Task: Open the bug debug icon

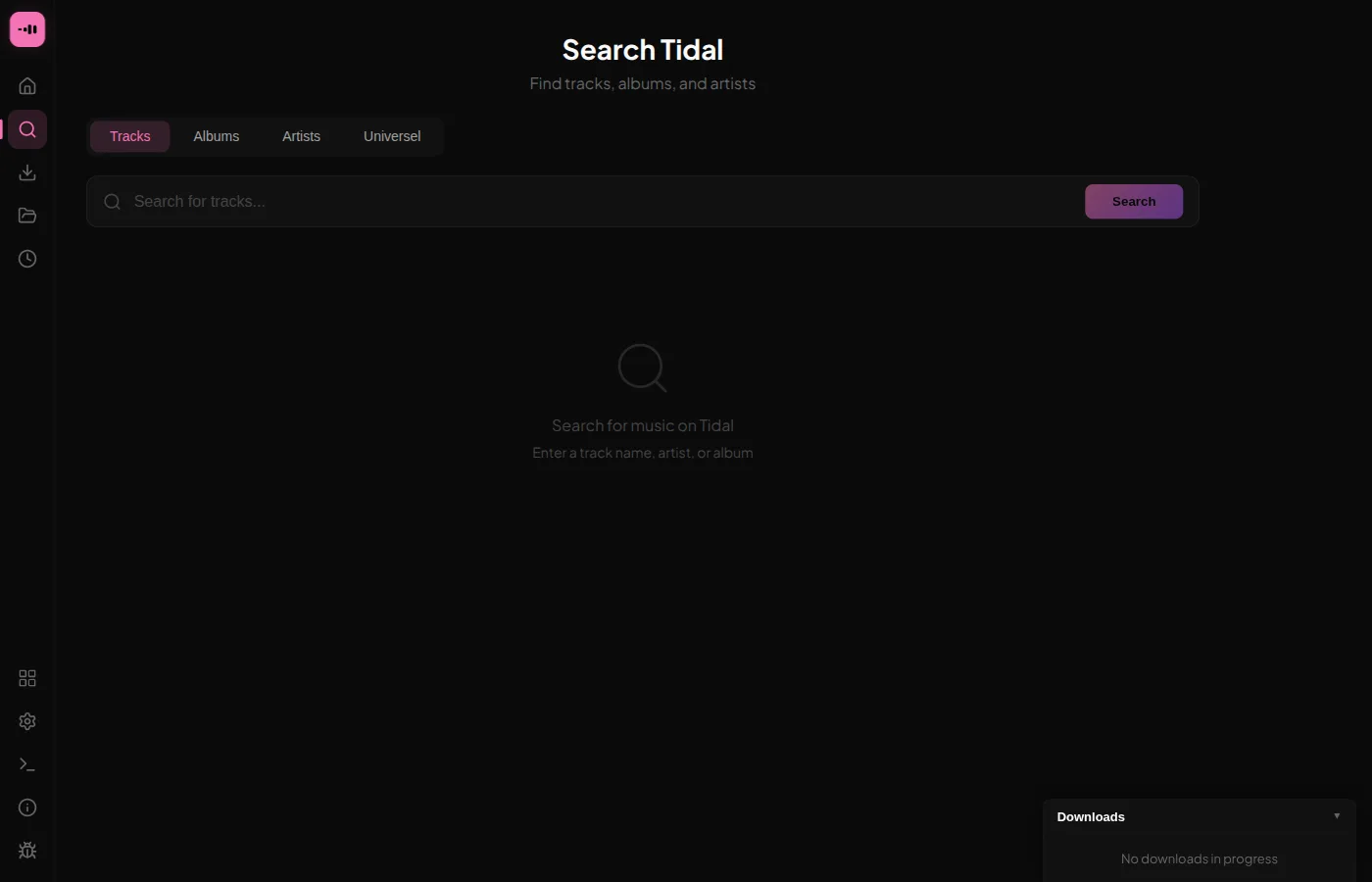Action: [x=27, y=851]
